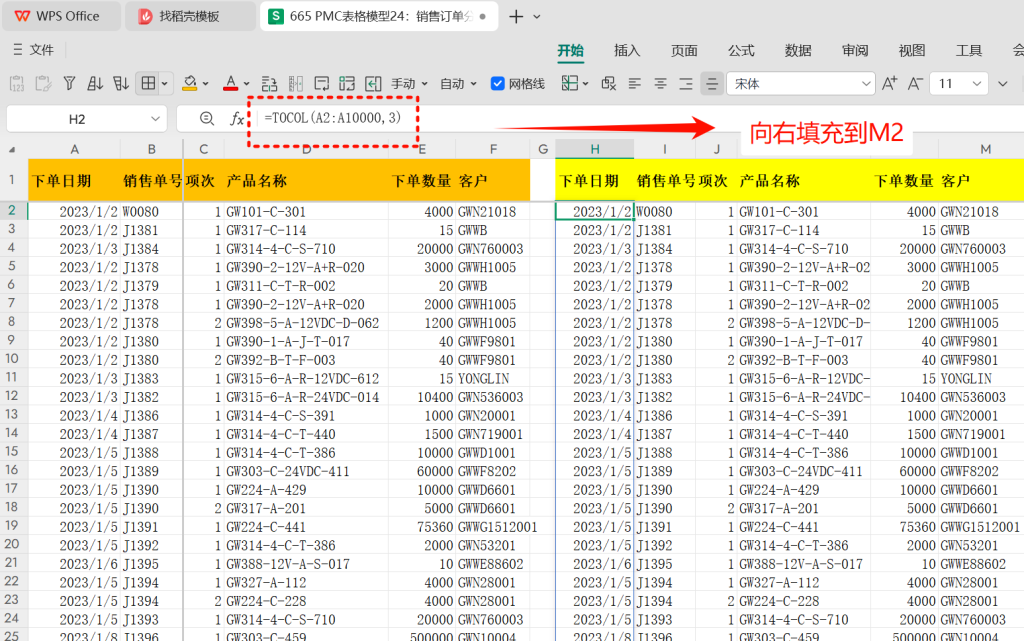
Task: Select cell H2 with 2023/1/2
Action: (x=595, y=211)
